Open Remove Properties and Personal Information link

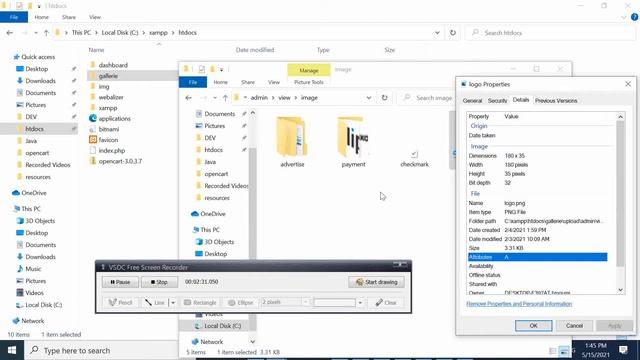click(x=519, y=304)
